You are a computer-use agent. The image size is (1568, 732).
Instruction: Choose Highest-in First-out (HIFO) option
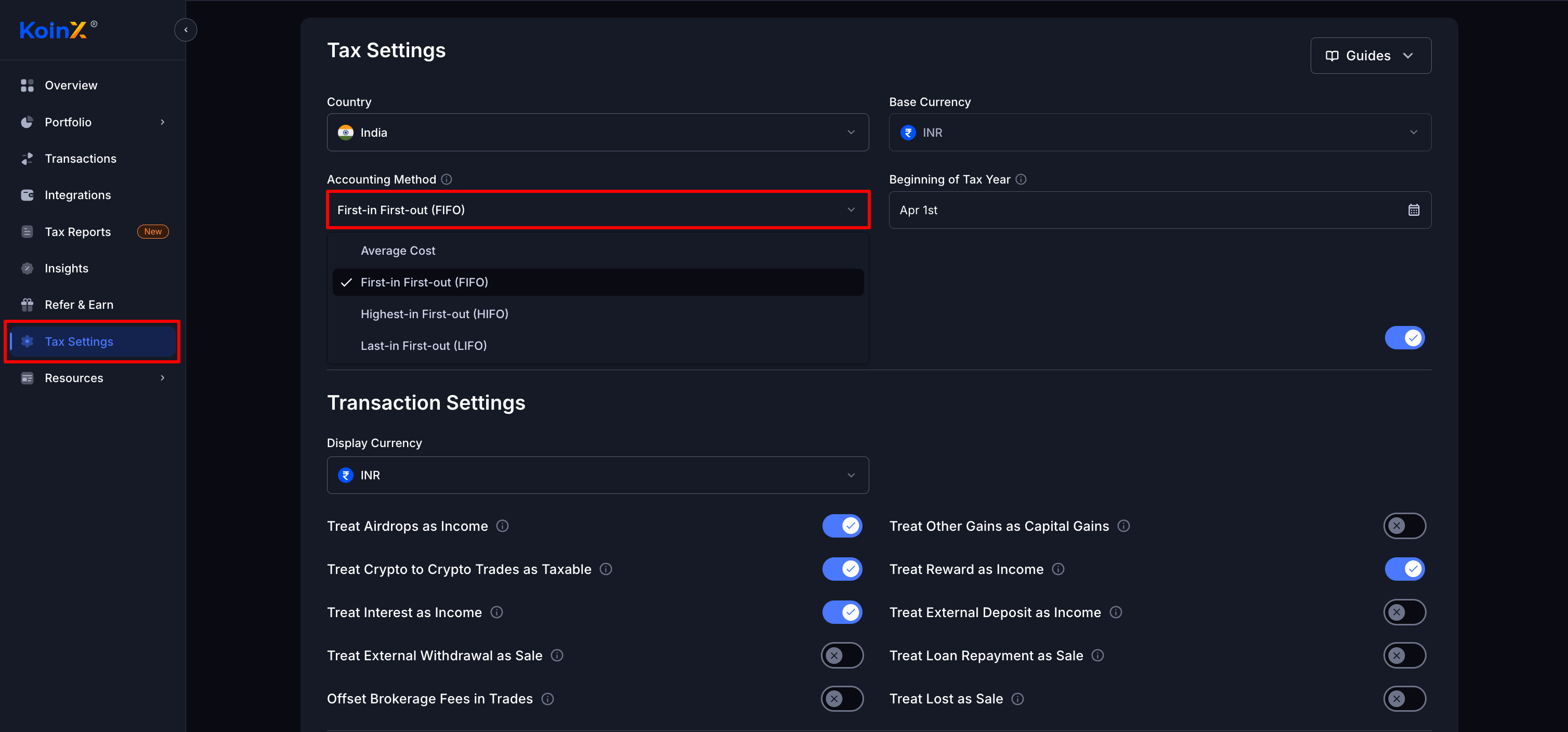click(434, 314)
